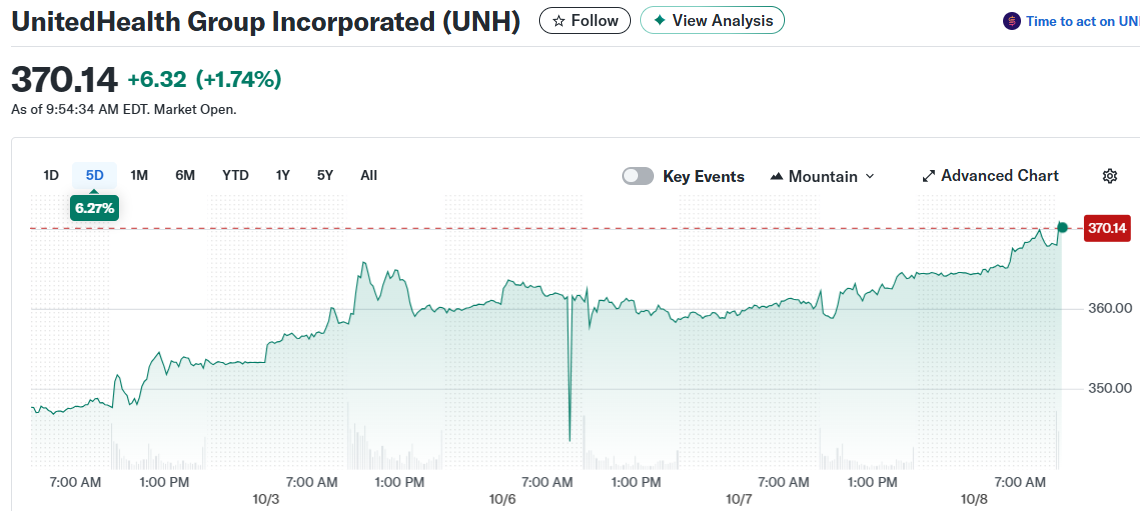The width and height of the screenshot is (1140, 511).
Task: Select the 5Y time range
Action: pos(325,175)
